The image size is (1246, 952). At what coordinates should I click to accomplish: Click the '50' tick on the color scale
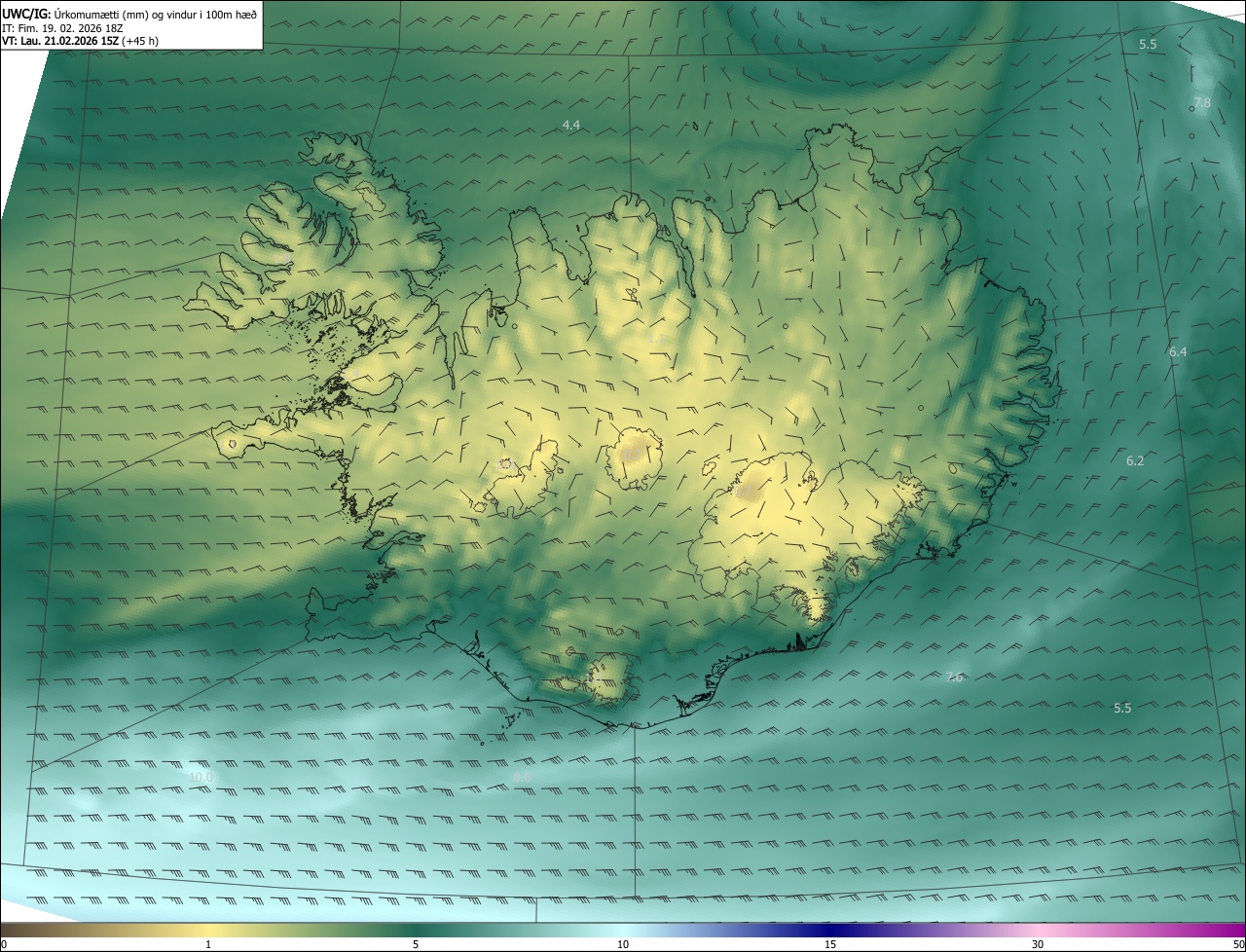[x=1238, y=944]
